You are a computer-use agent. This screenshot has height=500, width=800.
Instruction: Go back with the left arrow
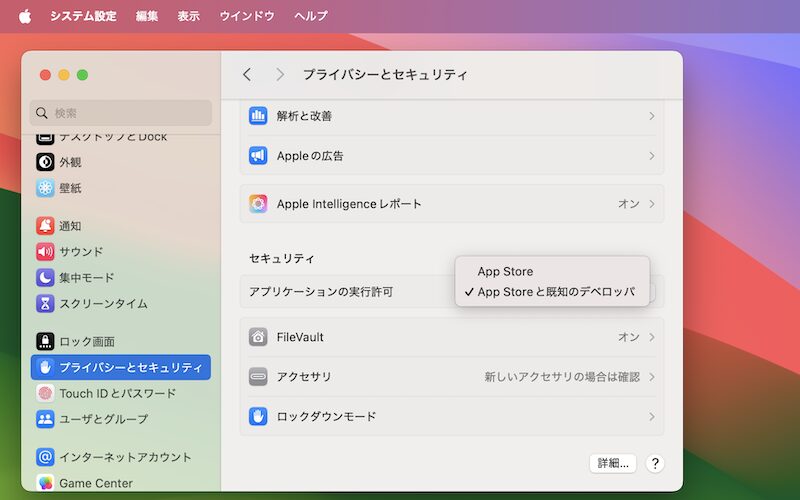click(x=247, y=74)
